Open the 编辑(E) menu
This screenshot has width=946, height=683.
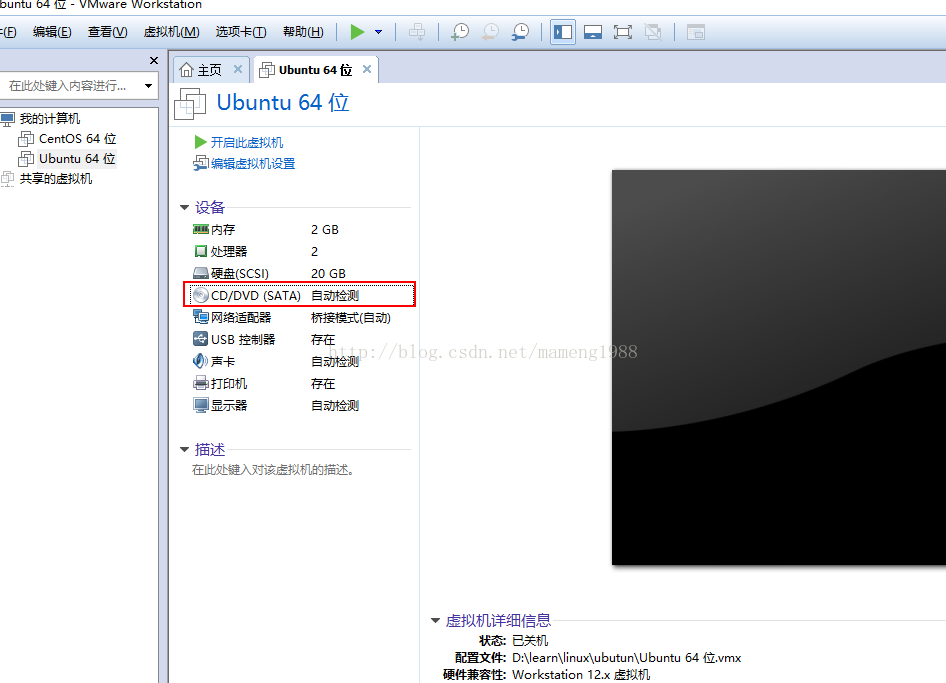tap(52, 32)
